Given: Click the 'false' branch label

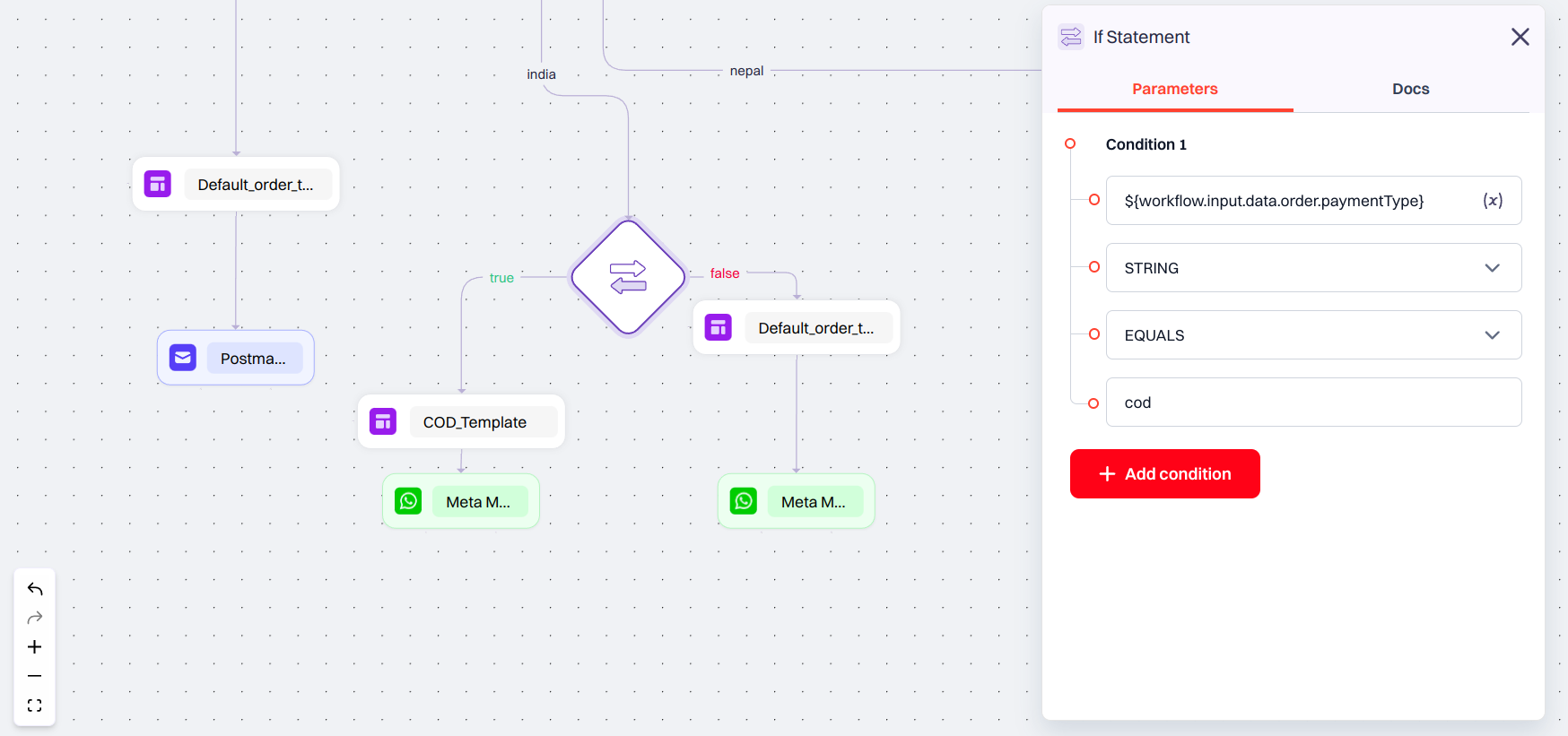Looking at the screenshot, I should [725, 273].
